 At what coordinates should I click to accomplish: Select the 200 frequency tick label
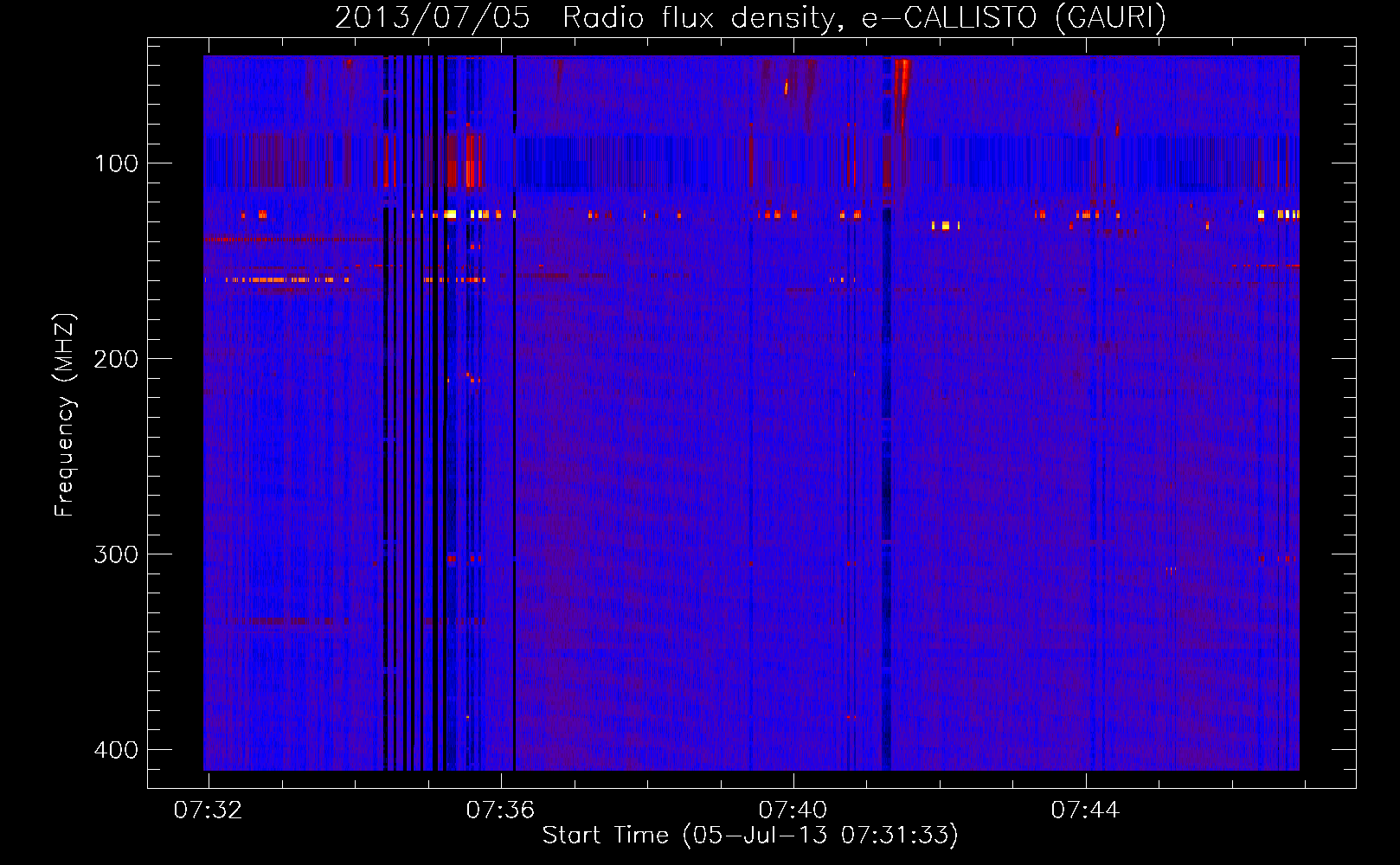116,359
